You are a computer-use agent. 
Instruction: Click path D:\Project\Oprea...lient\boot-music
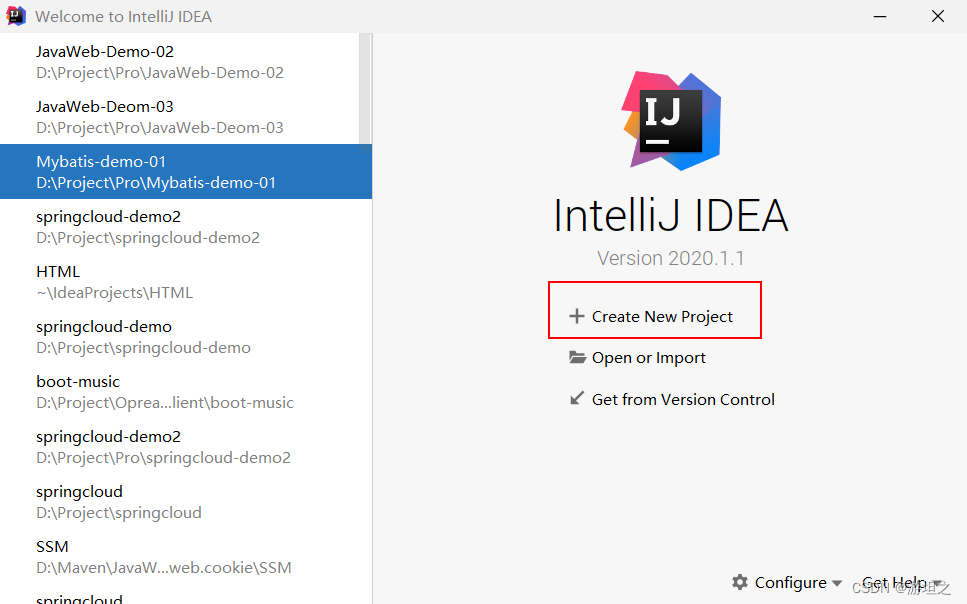pyautogui.click(x=165, y=403)
